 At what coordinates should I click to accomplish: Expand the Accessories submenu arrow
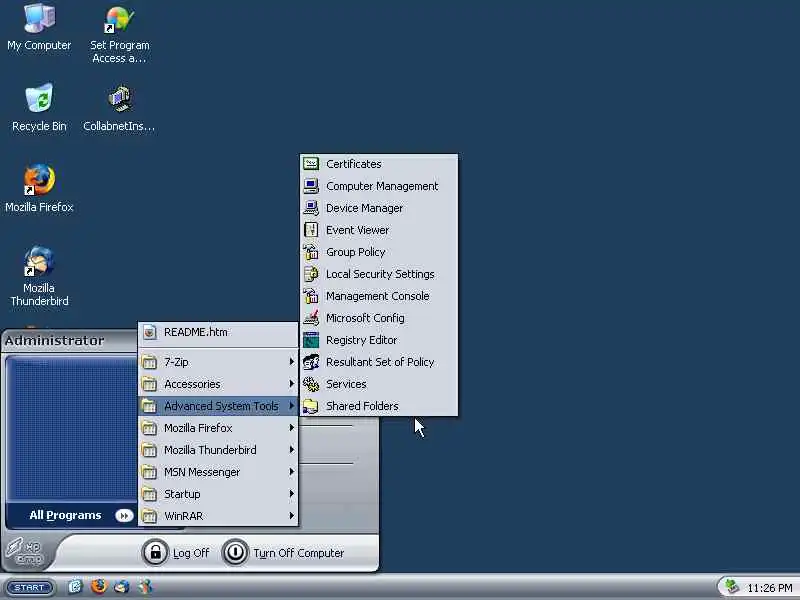tap(291, 384)
